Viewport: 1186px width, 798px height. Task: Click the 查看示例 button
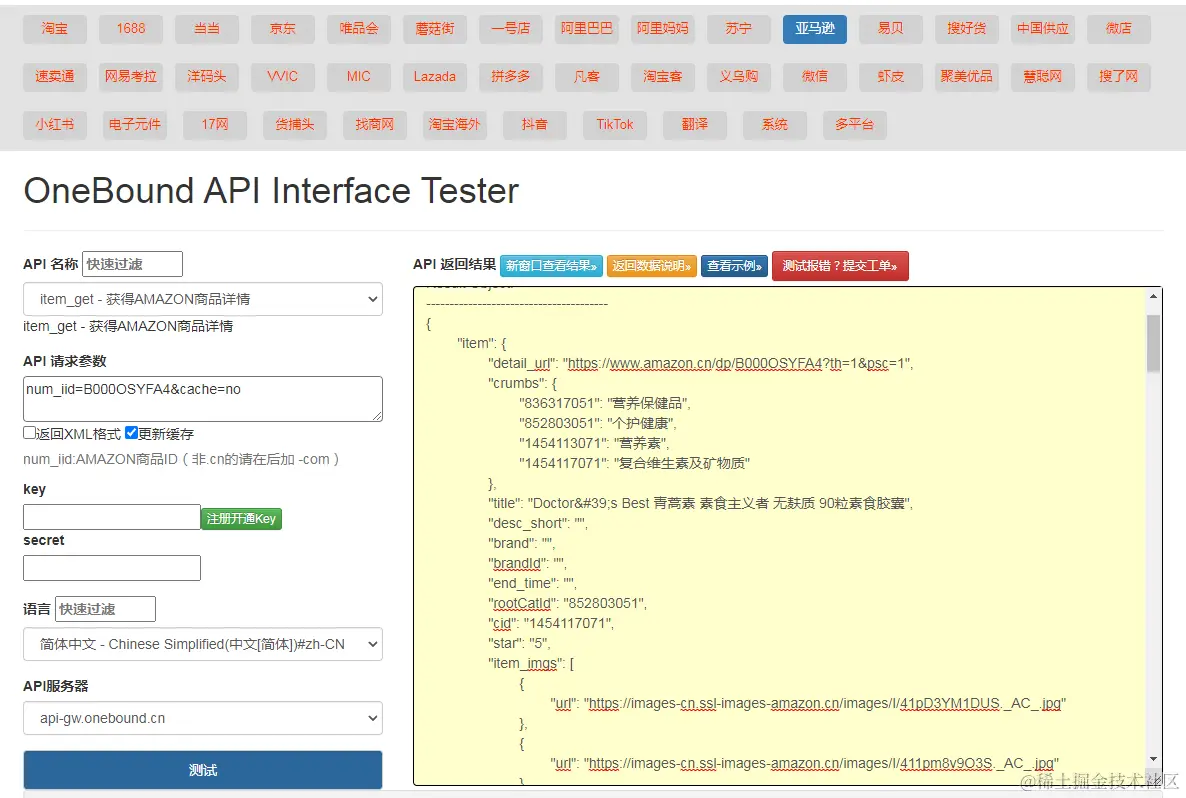point(734,266)
